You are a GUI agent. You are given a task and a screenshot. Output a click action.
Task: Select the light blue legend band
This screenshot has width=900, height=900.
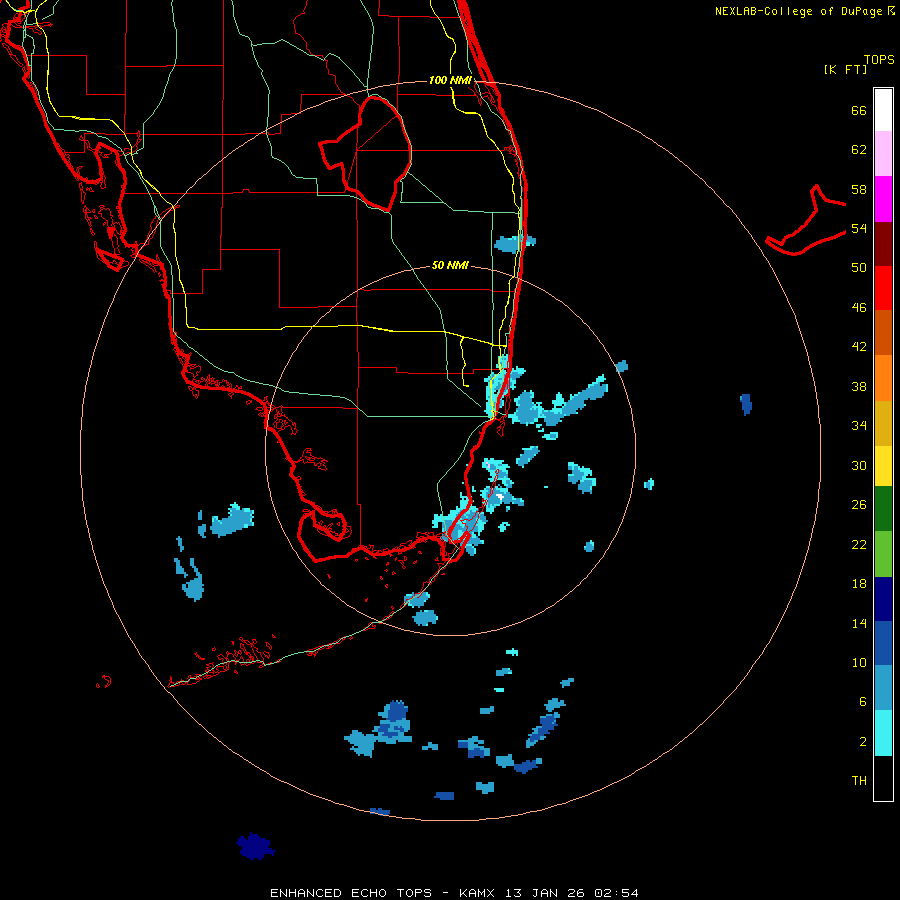(883, 688)
